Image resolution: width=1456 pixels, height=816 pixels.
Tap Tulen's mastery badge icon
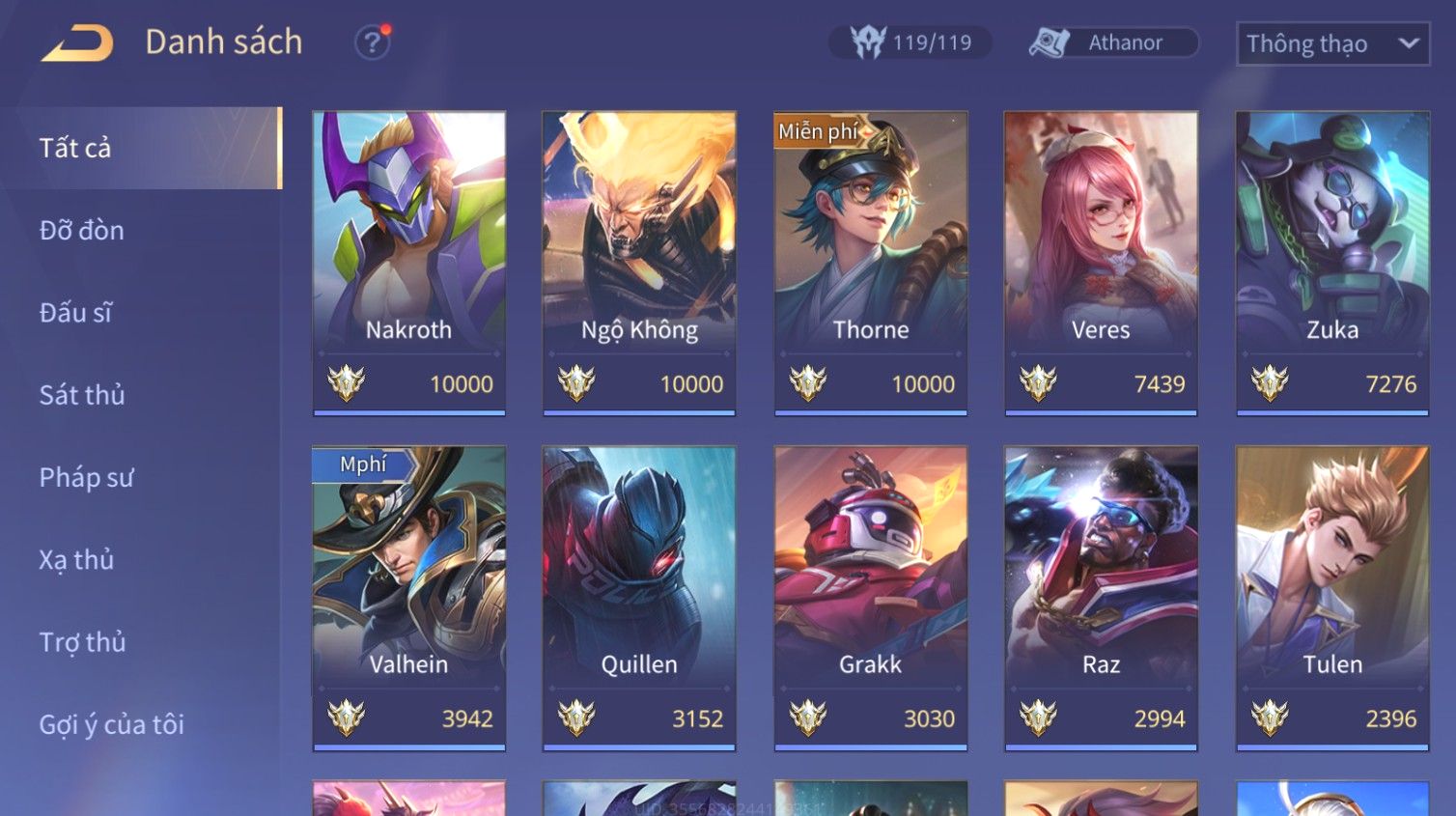click(1270, 718)
